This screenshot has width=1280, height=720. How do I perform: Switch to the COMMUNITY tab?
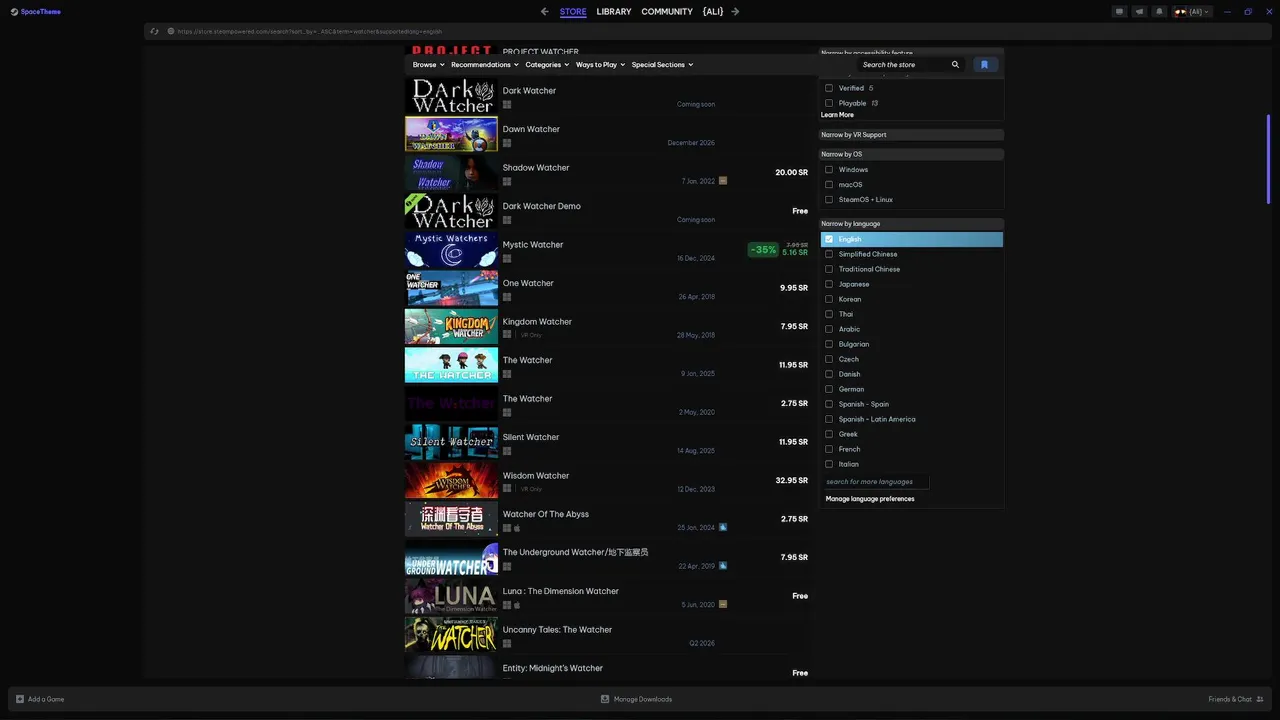(x=667, y=12)
